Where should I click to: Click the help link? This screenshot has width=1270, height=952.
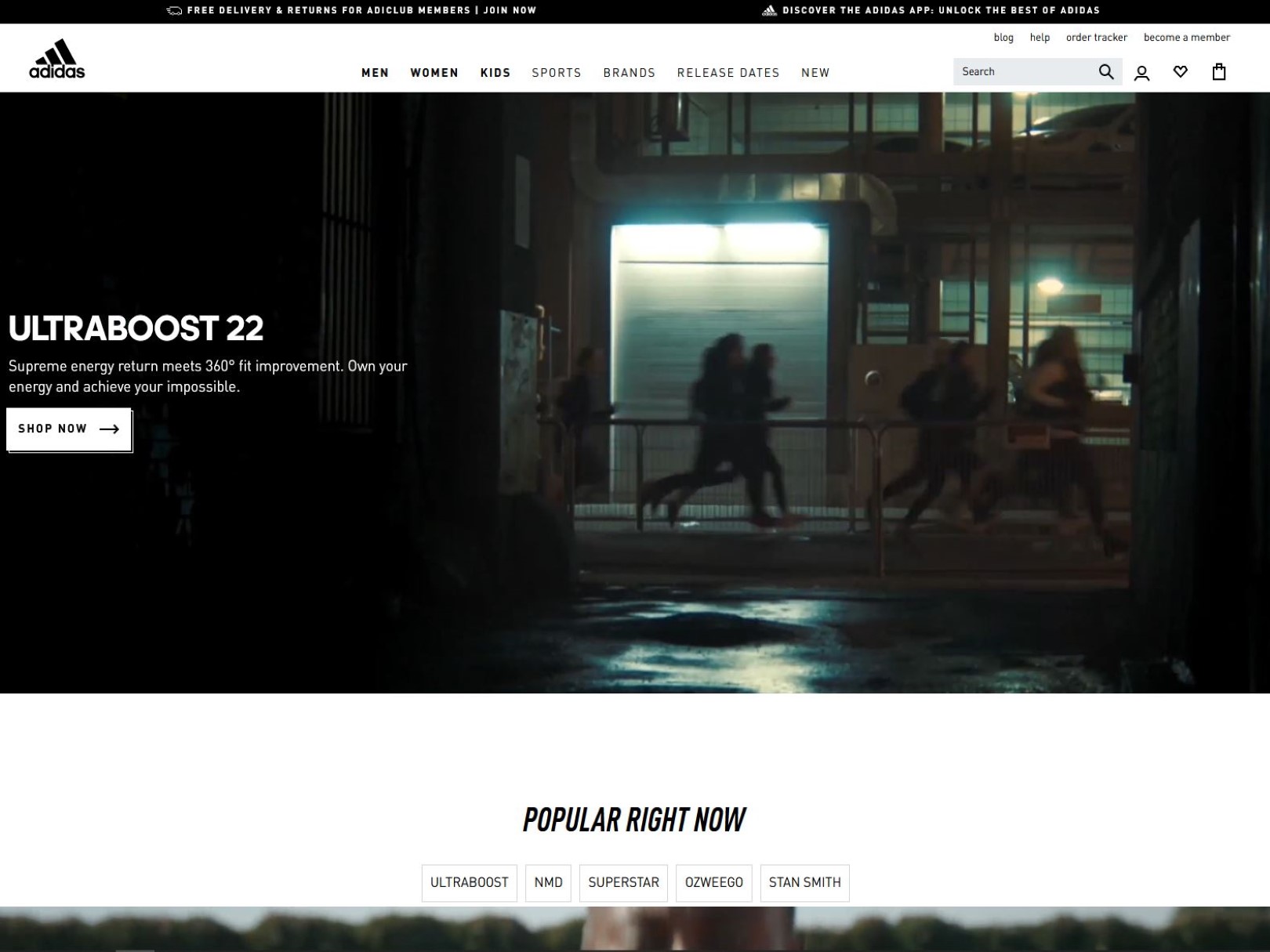click(x=1040, y=38)
